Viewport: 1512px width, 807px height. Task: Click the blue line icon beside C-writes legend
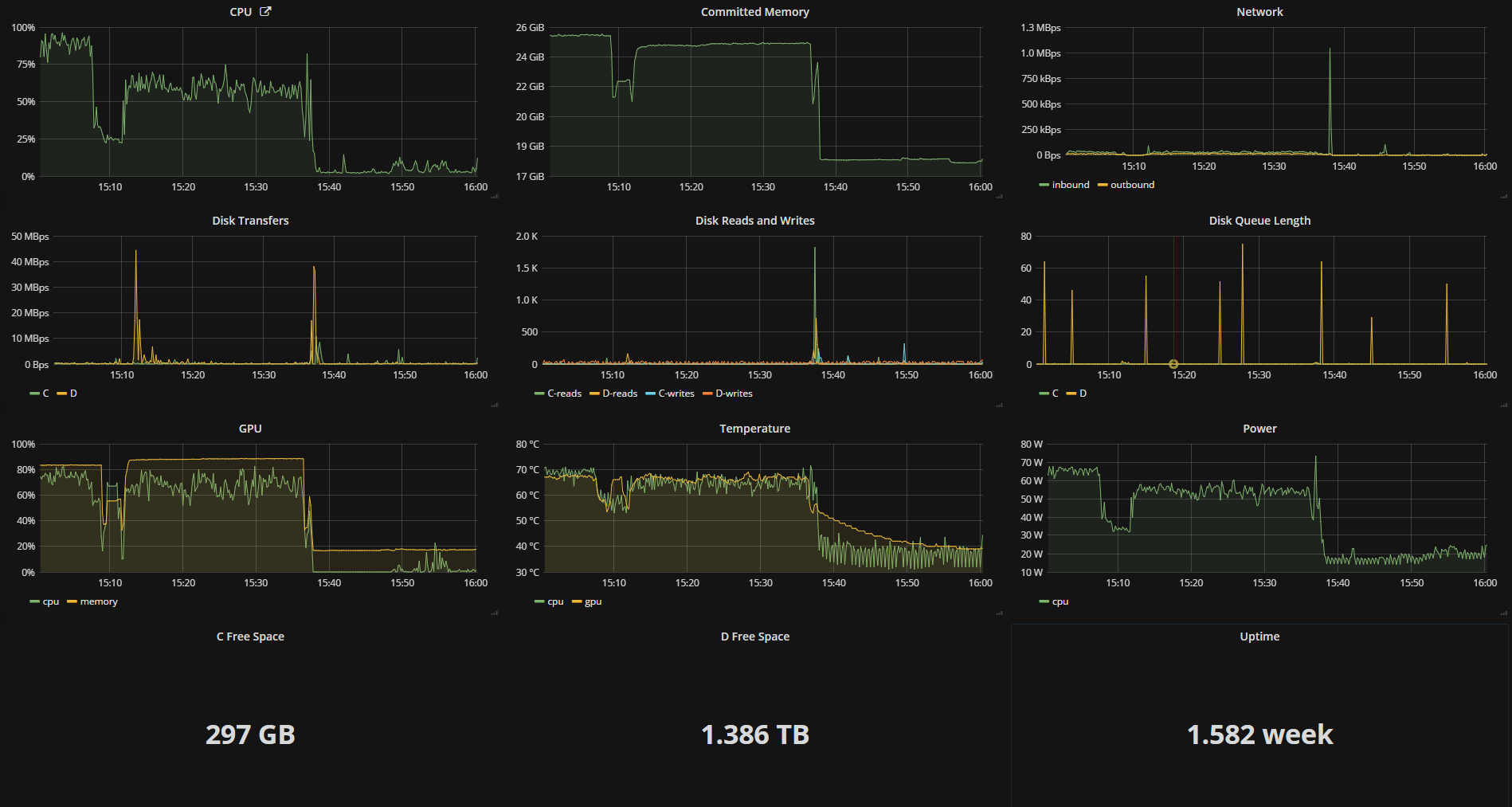click(650, 394)
